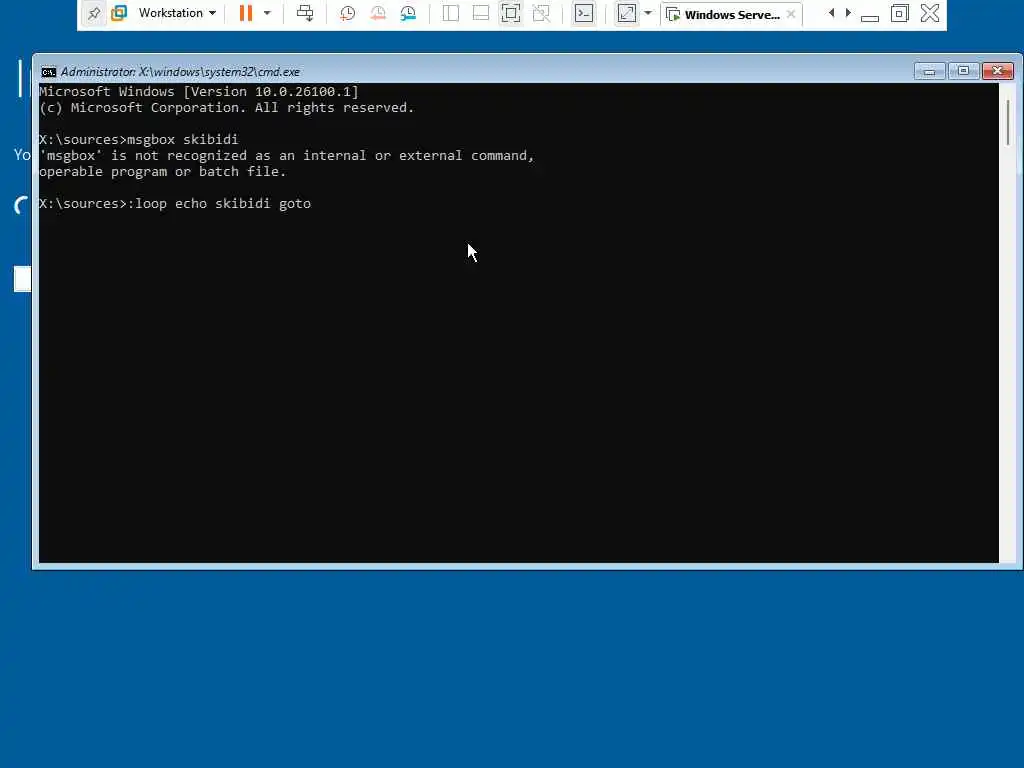The image size is (1024, 768).
Task: Enter full screen mode
Action: [511, 13]
